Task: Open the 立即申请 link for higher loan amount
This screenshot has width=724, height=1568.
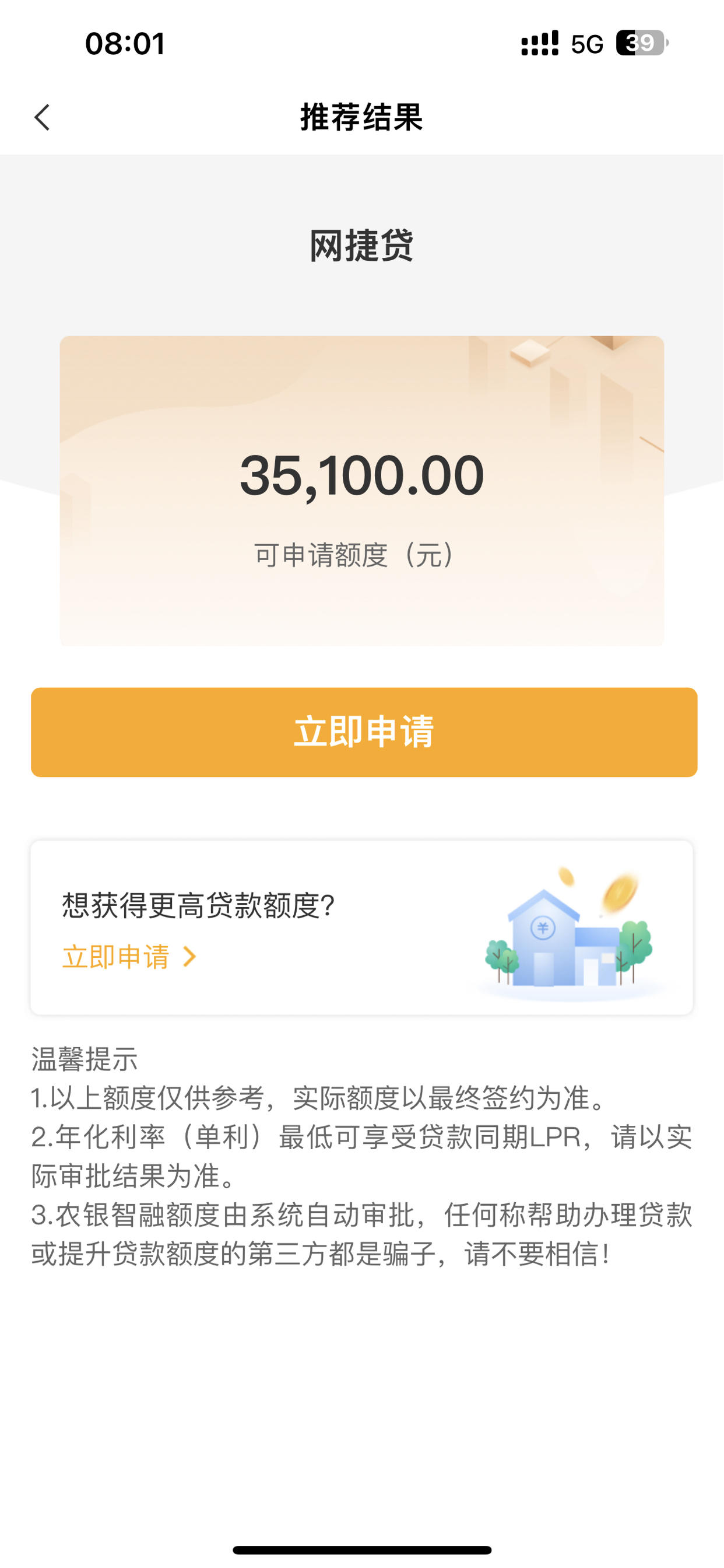Action: point(116,956)
